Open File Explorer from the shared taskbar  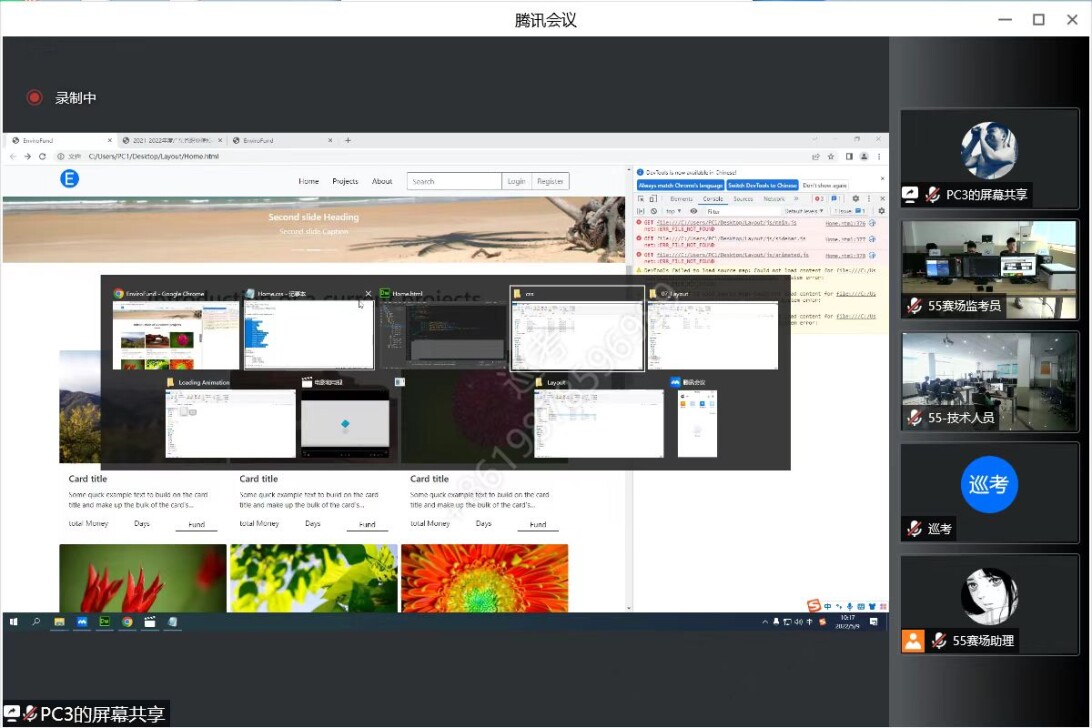59,621
